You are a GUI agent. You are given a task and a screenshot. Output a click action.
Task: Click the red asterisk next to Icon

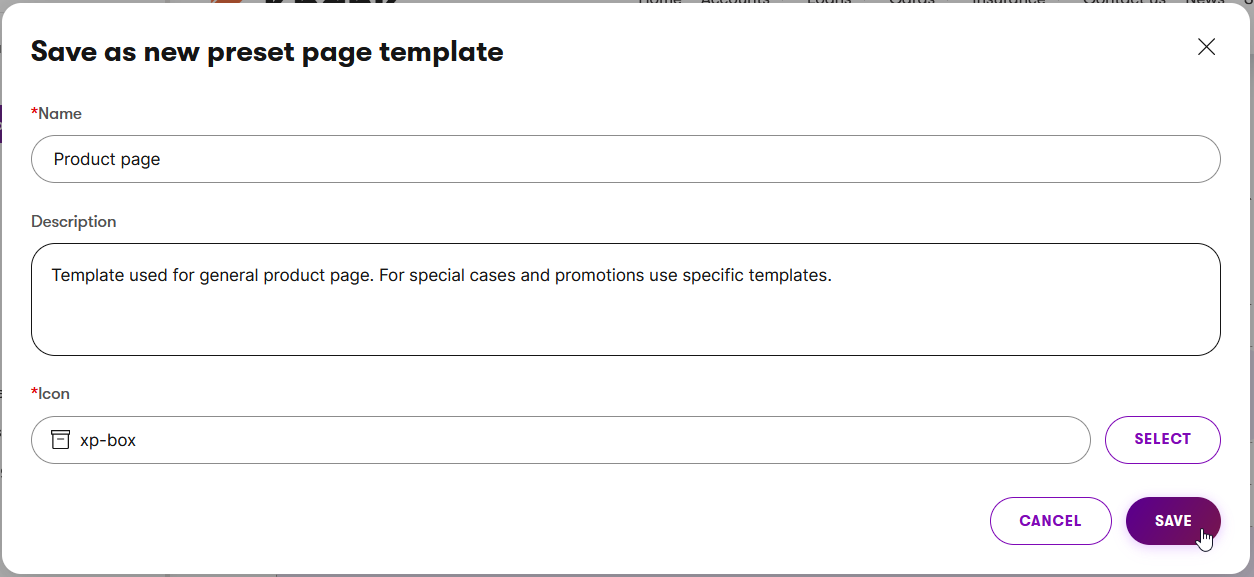pos(34,393)
